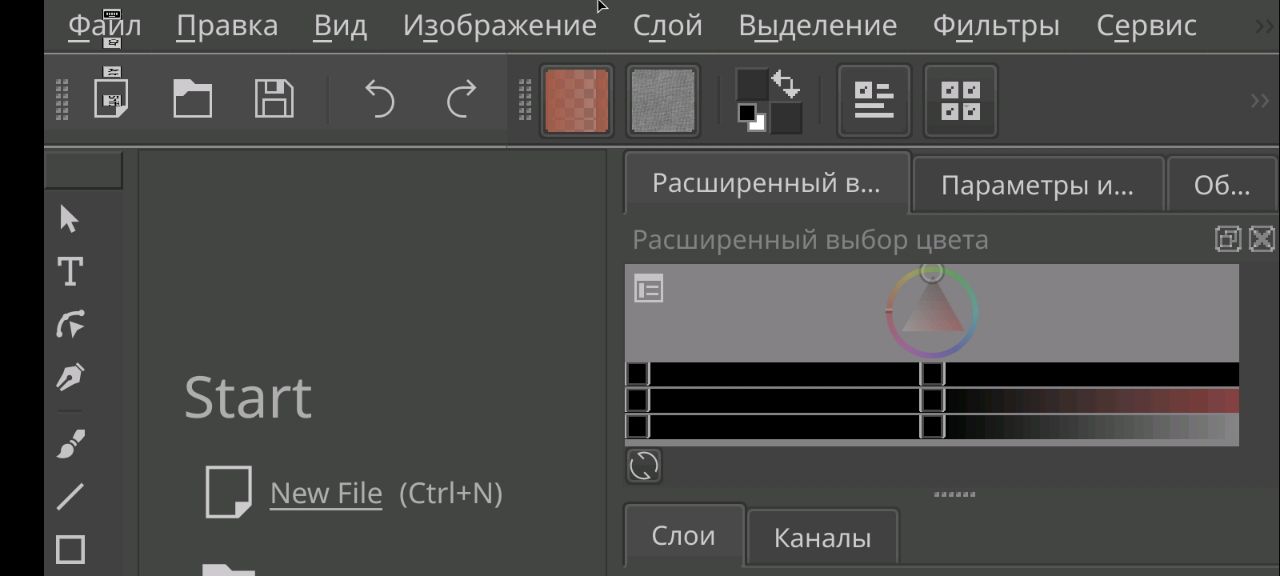Image resolution: width=1280 pixels, height=576 pixels.
Task: Create a new document via toolbar icon
Action: click(111, 99)
